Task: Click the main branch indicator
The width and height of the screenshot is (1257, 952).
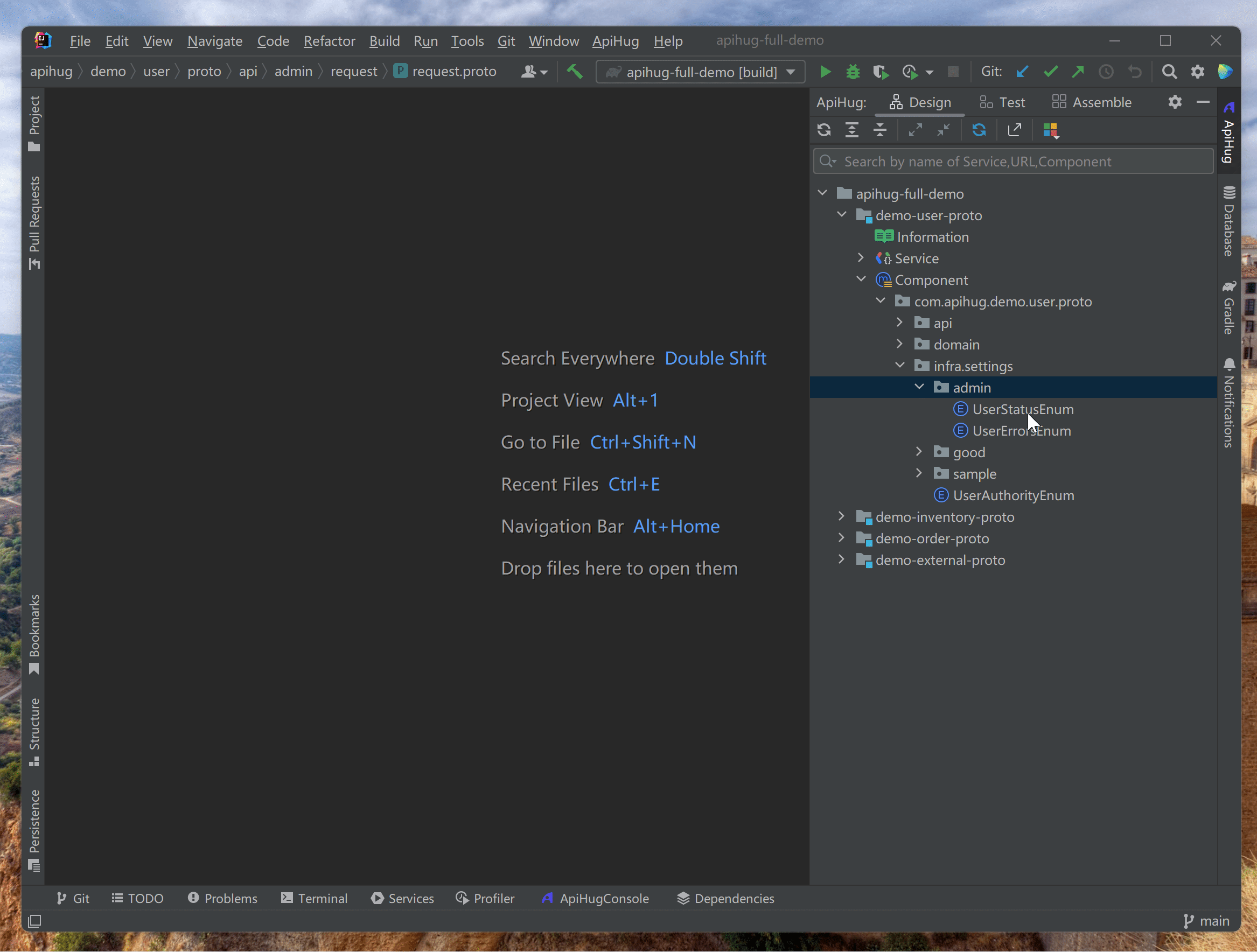Action: click(x=1206, y=921)
